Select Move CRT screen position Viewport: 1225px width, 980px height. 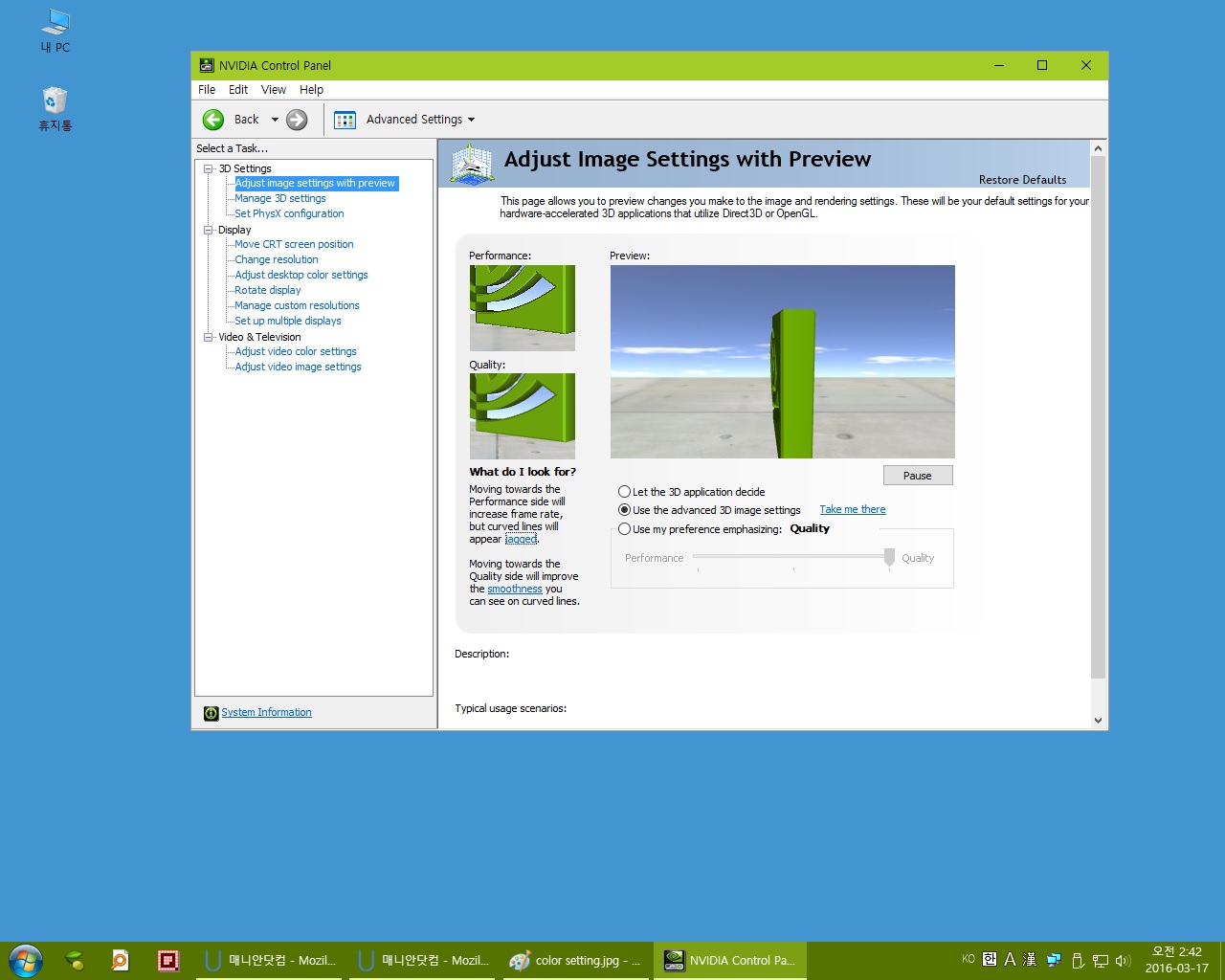click(294, 245)
